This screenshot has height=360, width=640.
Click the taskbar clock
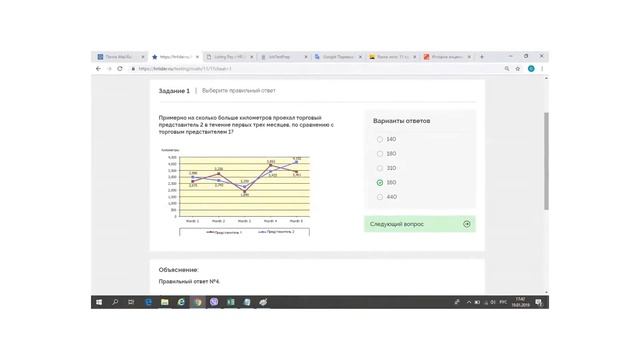tap(520, 302)
